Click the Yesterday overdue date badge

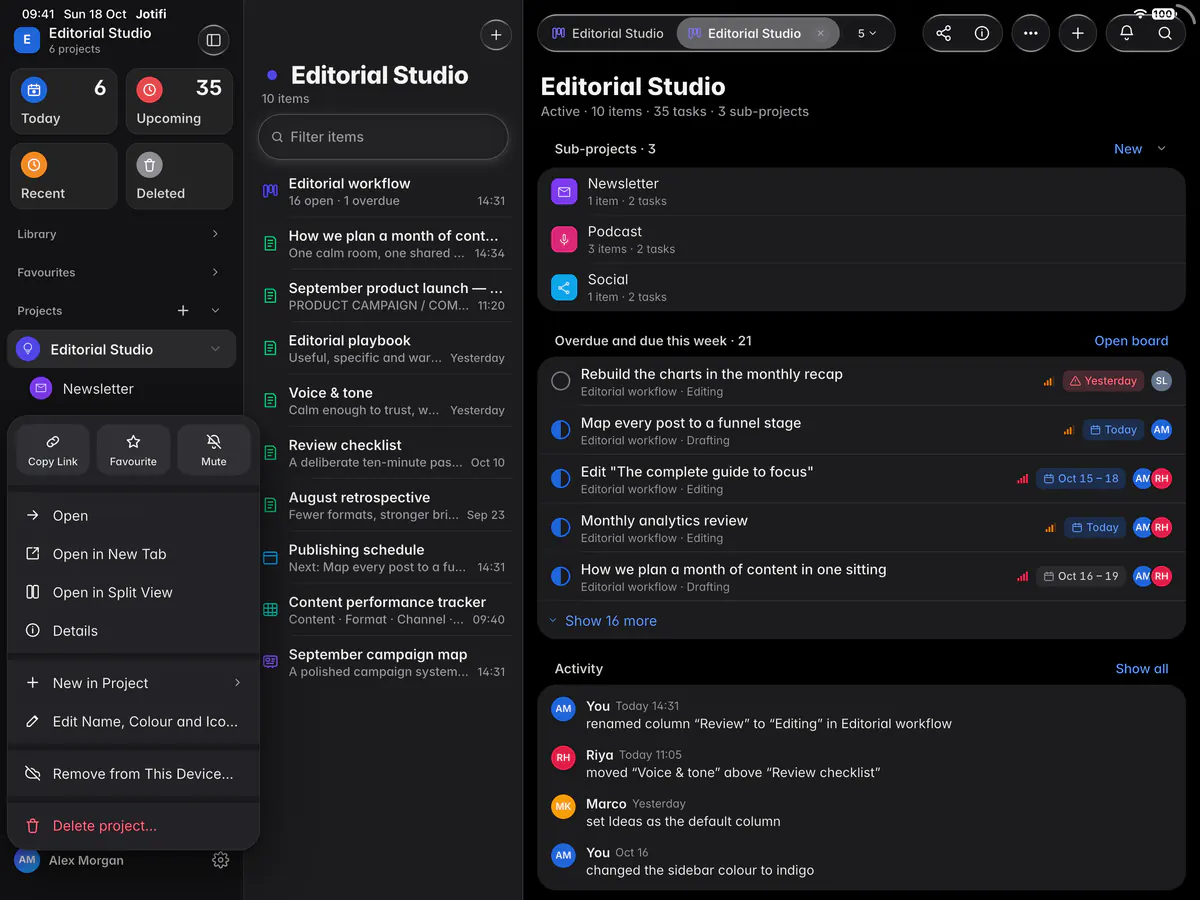tap(1103, 381)
